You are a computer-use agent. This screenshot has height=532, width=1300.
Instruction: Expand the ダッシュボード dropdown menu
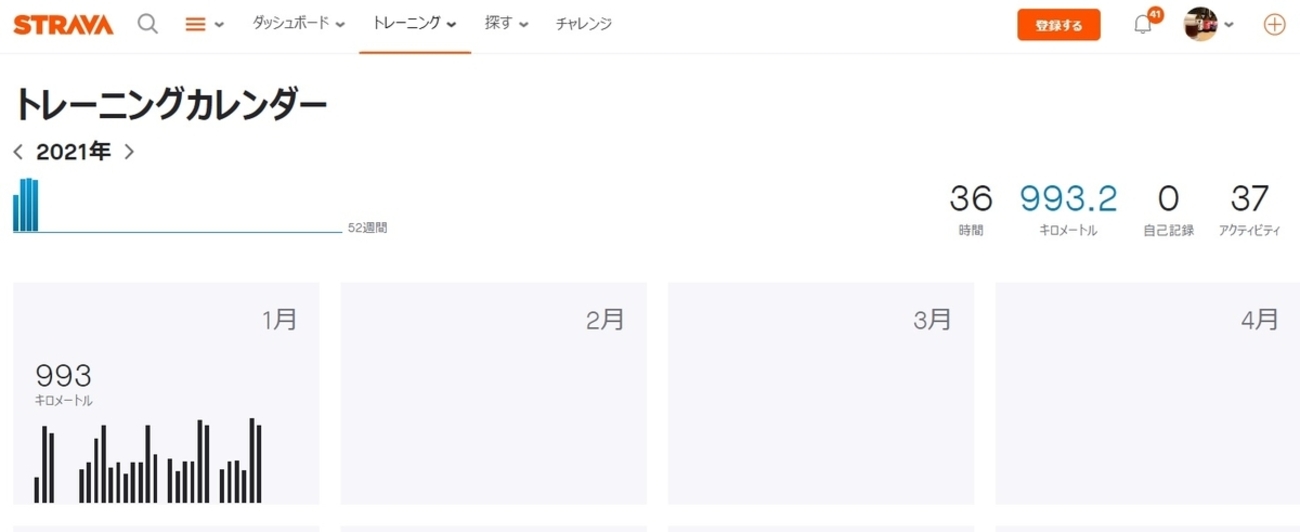pyautogui.click(x=298, y=24)
